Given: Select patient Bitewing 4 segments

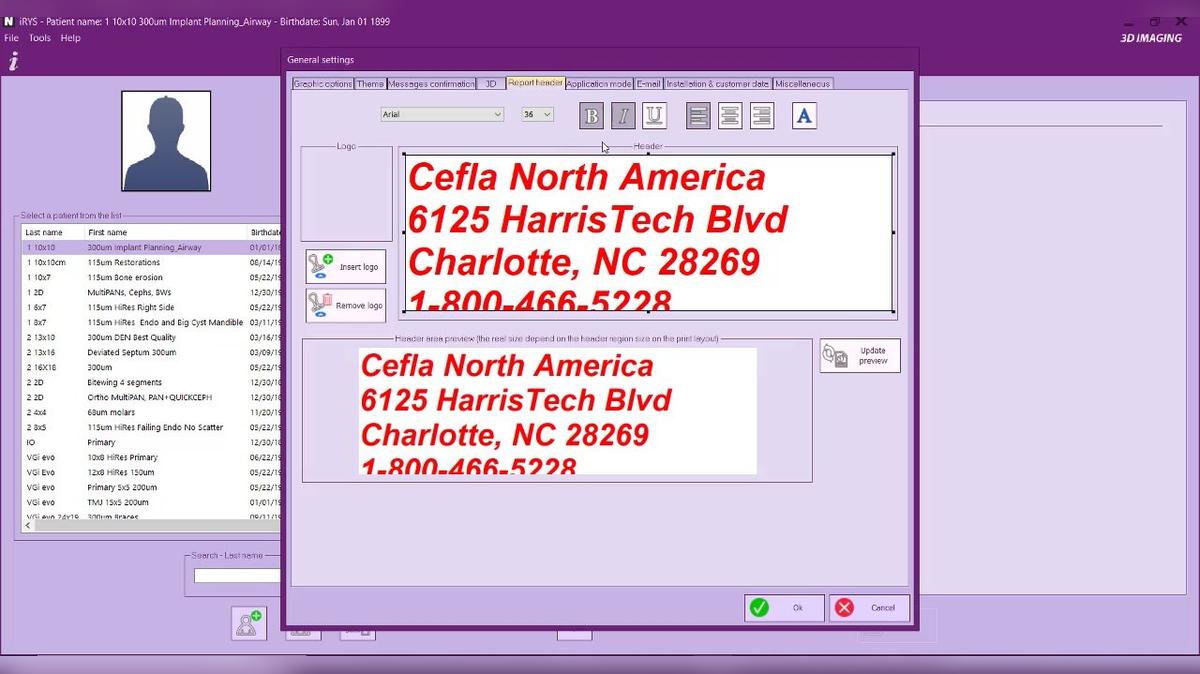Looking at the screenshot, I should pos(152,382).
